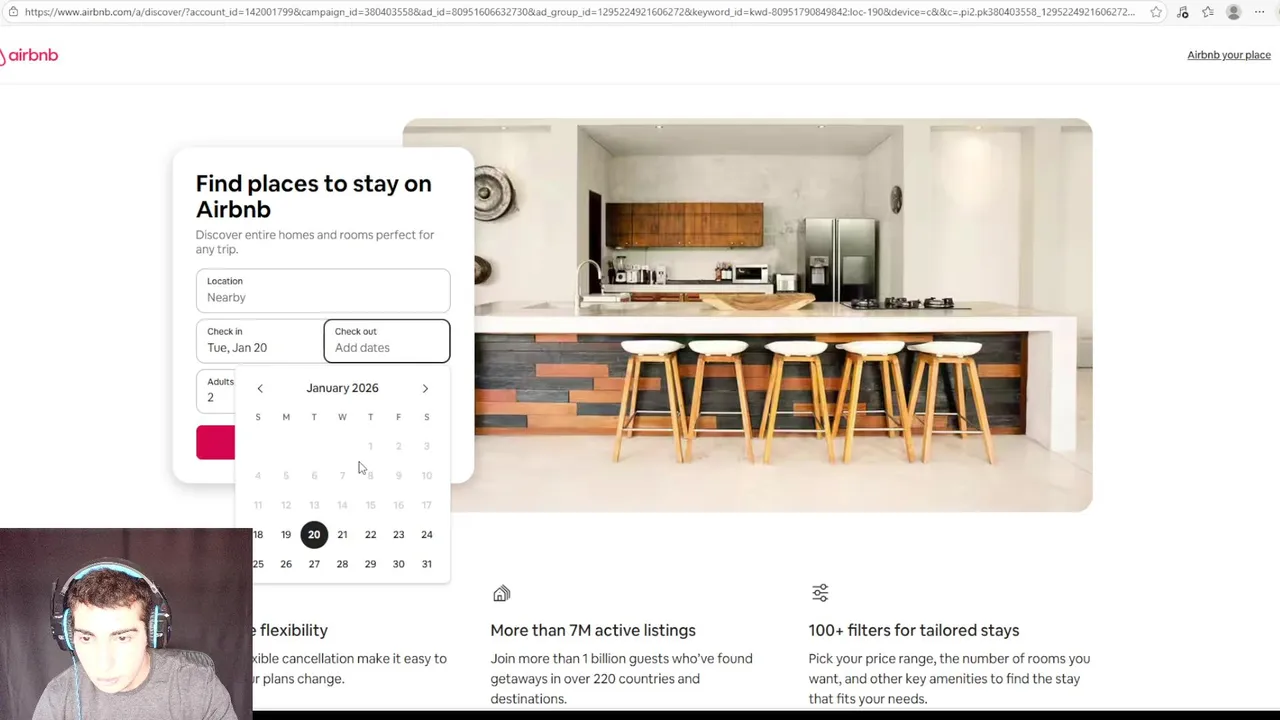1280x720 pixels.
Task: Open the Adults guest count dropdown
Action: tap(216, 390)
